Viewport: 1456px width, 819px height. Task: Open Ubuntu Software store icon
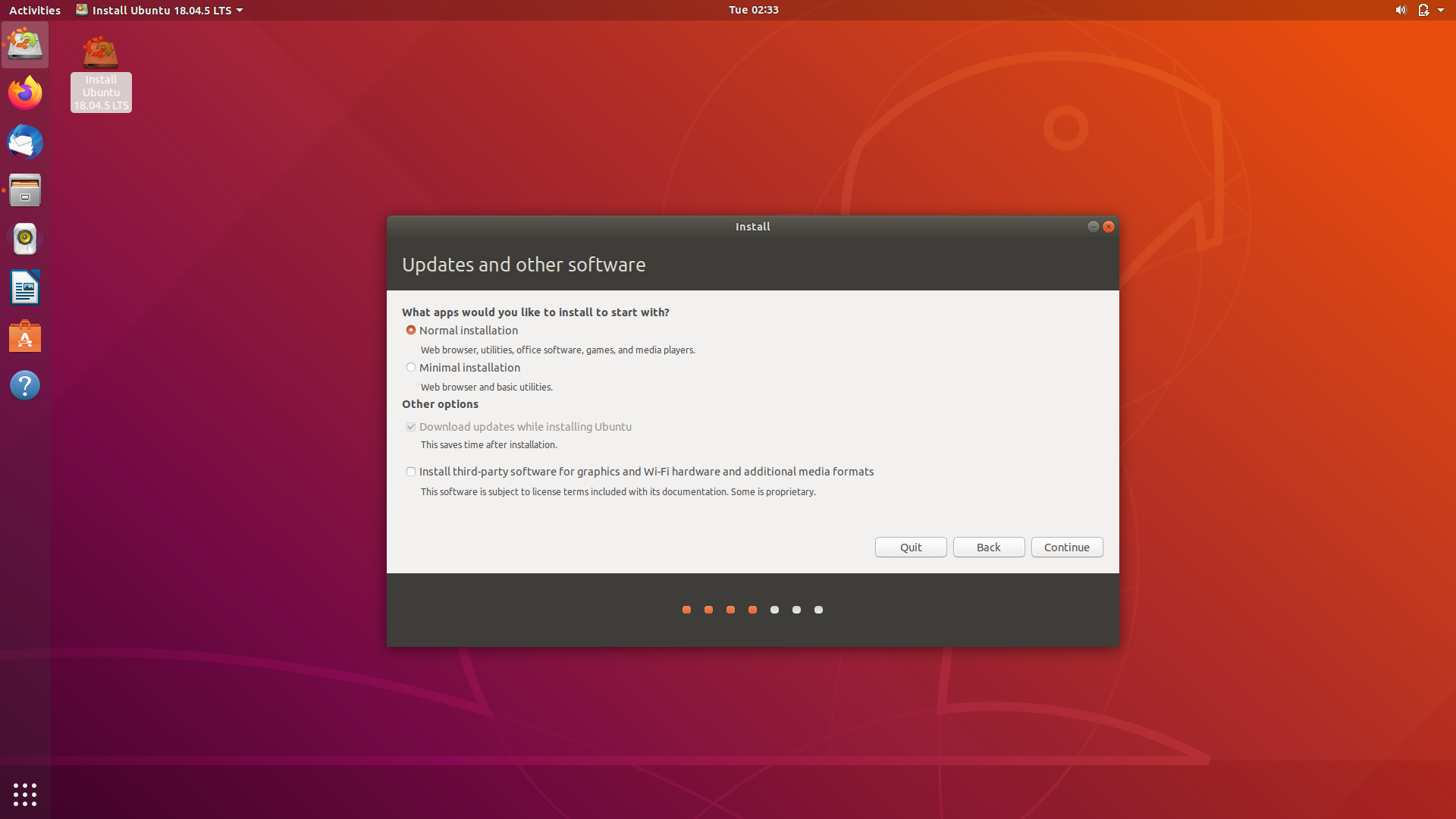(x=25, y=337)
